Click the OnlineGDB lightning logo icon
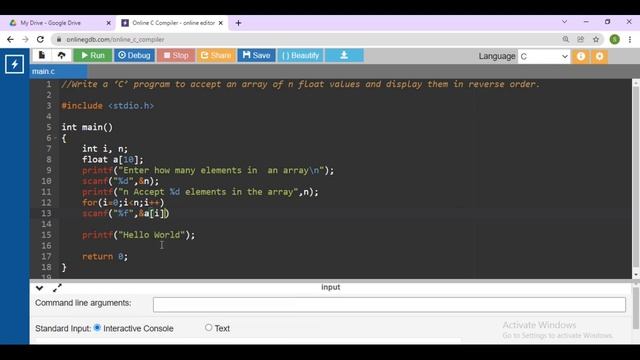The width and height of the screenshot is (640, 360). (x=14, y=64)
